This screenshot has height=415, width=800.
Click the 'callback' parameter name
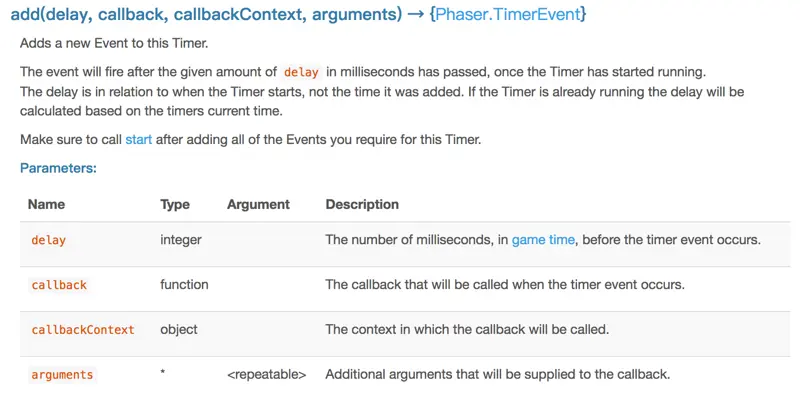click(59, 285)
